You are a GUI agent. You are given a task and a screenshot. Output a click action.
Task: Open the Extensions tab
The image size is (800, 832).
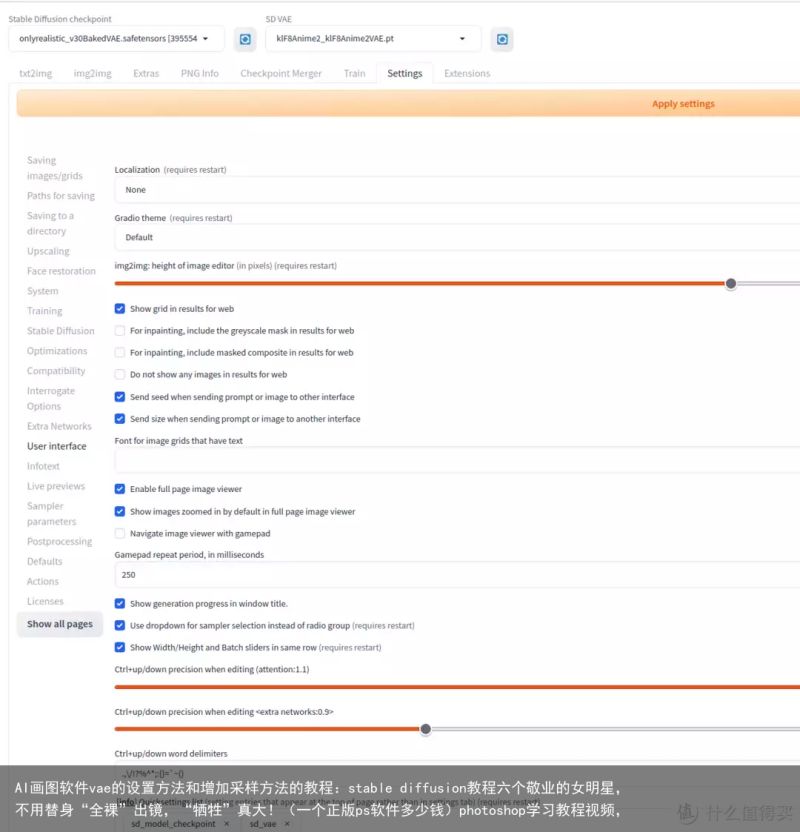click(467, 73)
